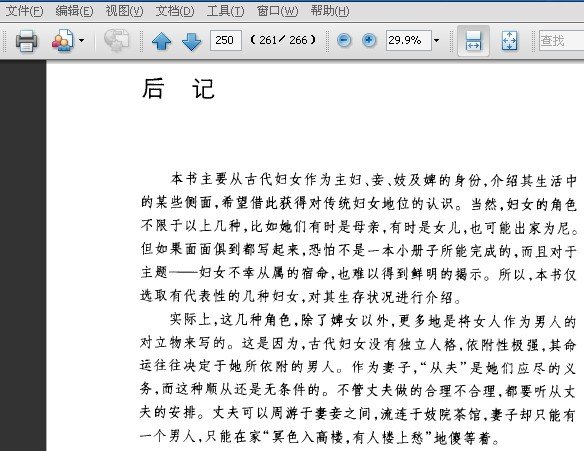Viewport: 584px width, 451px height.
Task: Go to previous page with up arrow
Action: 162,41
